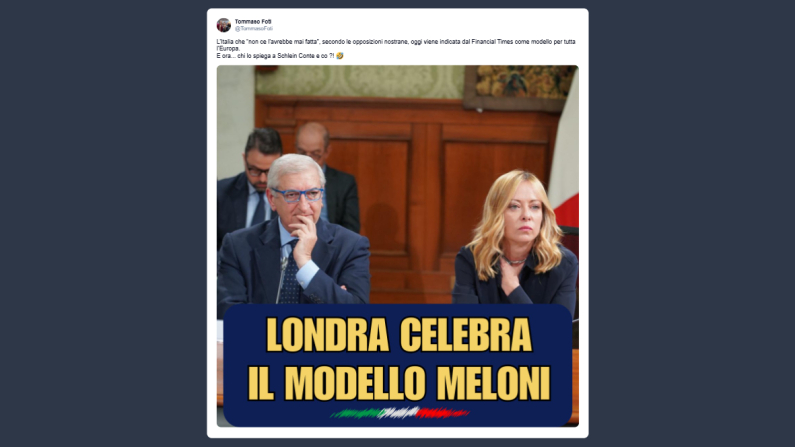Click the blonde woman's face in photo
This screenshot has width=795, height=447.
522,214
